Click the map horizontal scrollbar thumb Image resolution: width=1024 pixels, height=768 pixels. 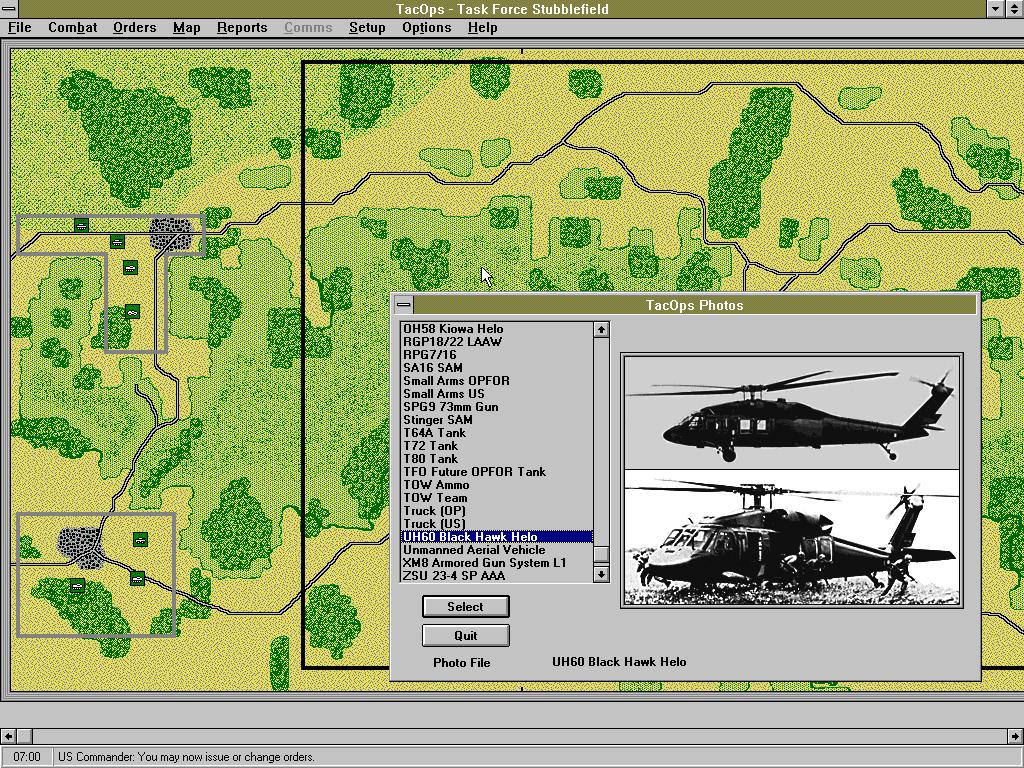click(24, 736)
